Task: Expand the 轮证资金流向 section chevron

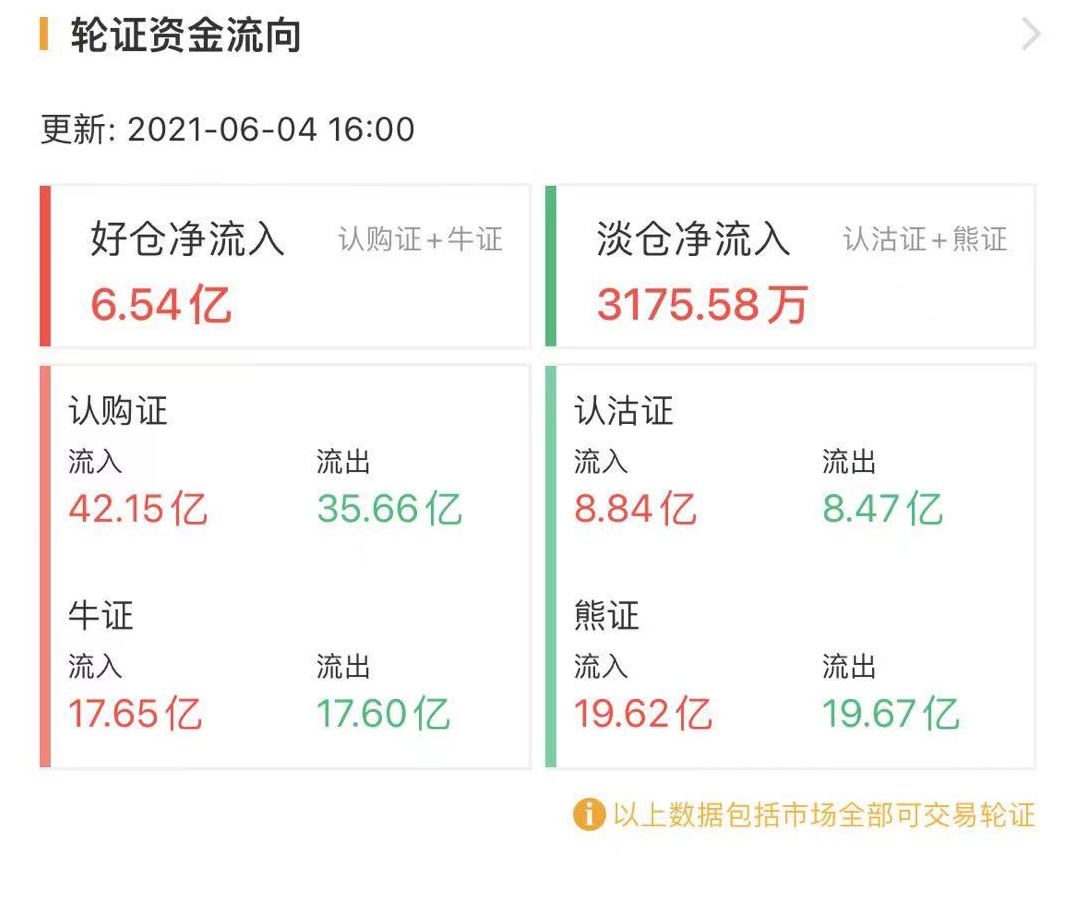Action: point(1031,36)
